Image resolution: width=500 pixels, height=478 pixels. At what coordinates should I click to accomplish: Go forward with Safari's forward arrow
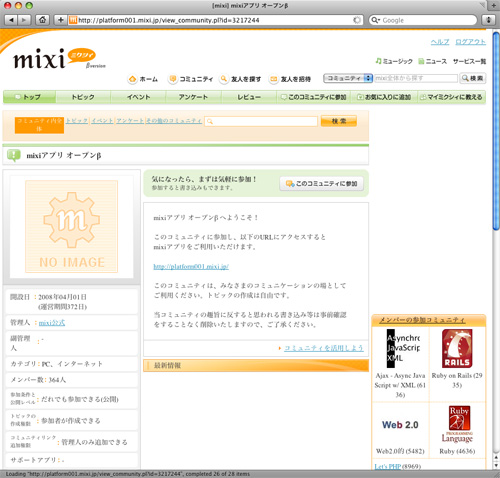tap(24, 20)
